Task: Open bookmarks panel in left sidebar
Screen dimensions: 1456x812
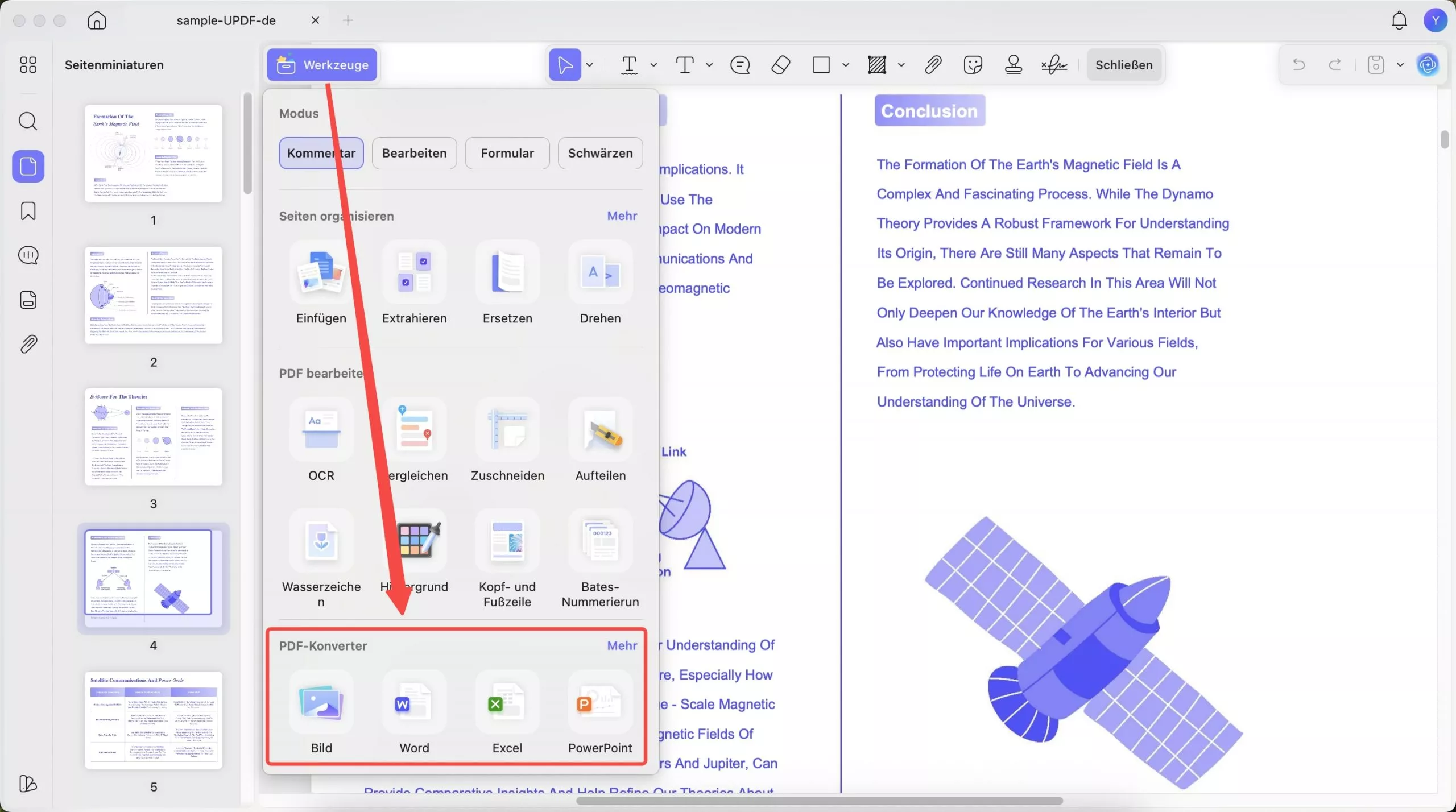Action: pos(28,211)
